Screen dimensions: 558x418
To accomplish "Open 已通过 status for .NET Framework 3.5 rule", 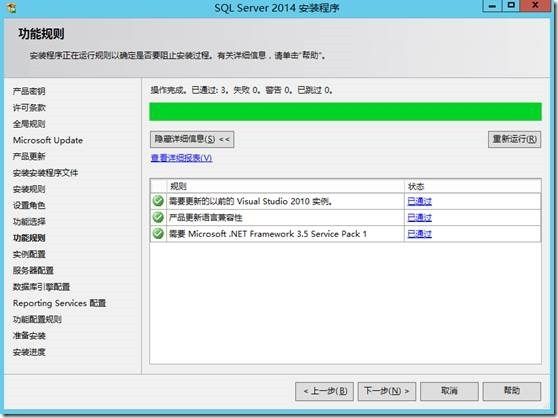I will tap(420, 234).
